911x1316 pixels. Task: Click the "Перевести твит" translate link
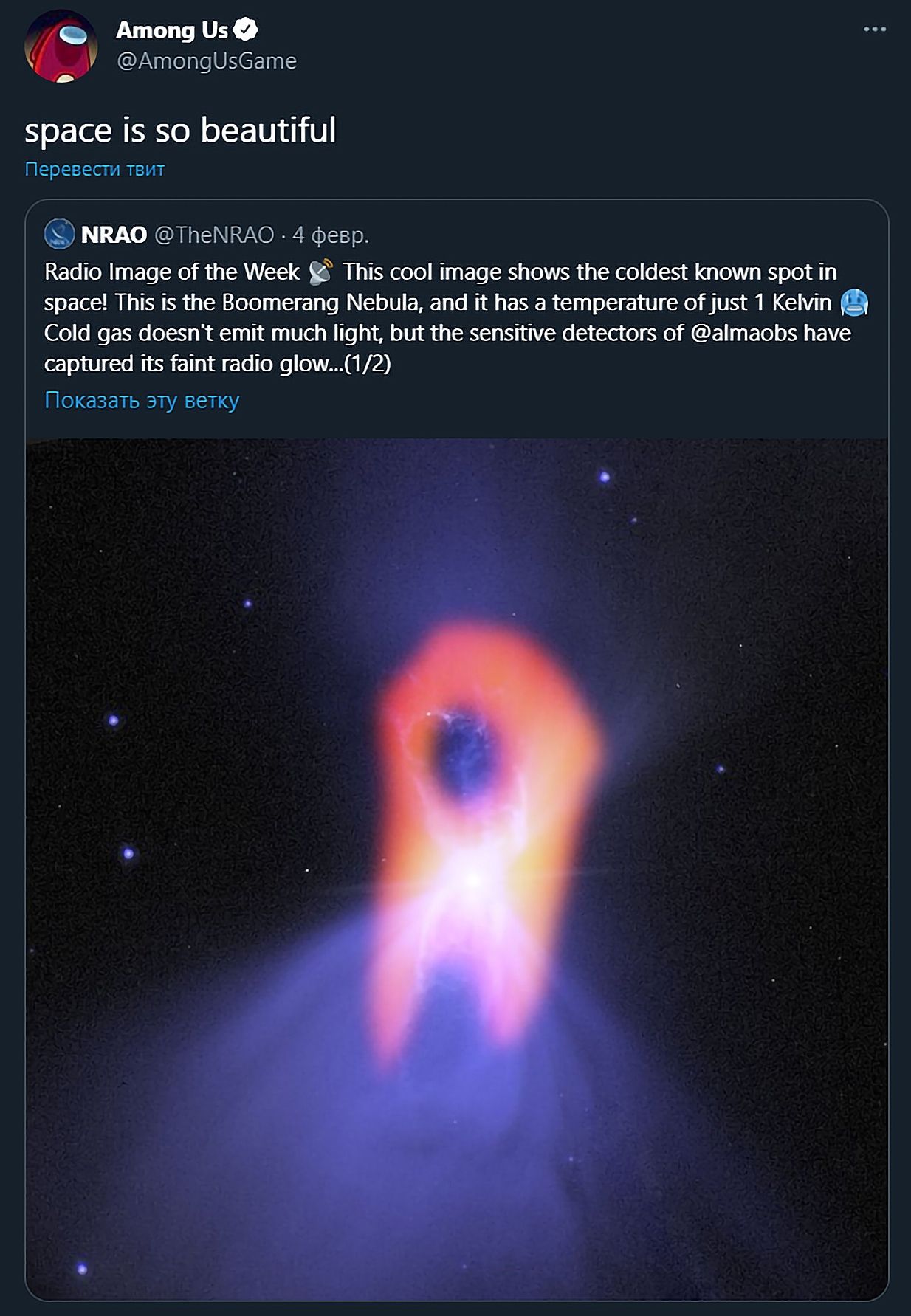point(94,169)
